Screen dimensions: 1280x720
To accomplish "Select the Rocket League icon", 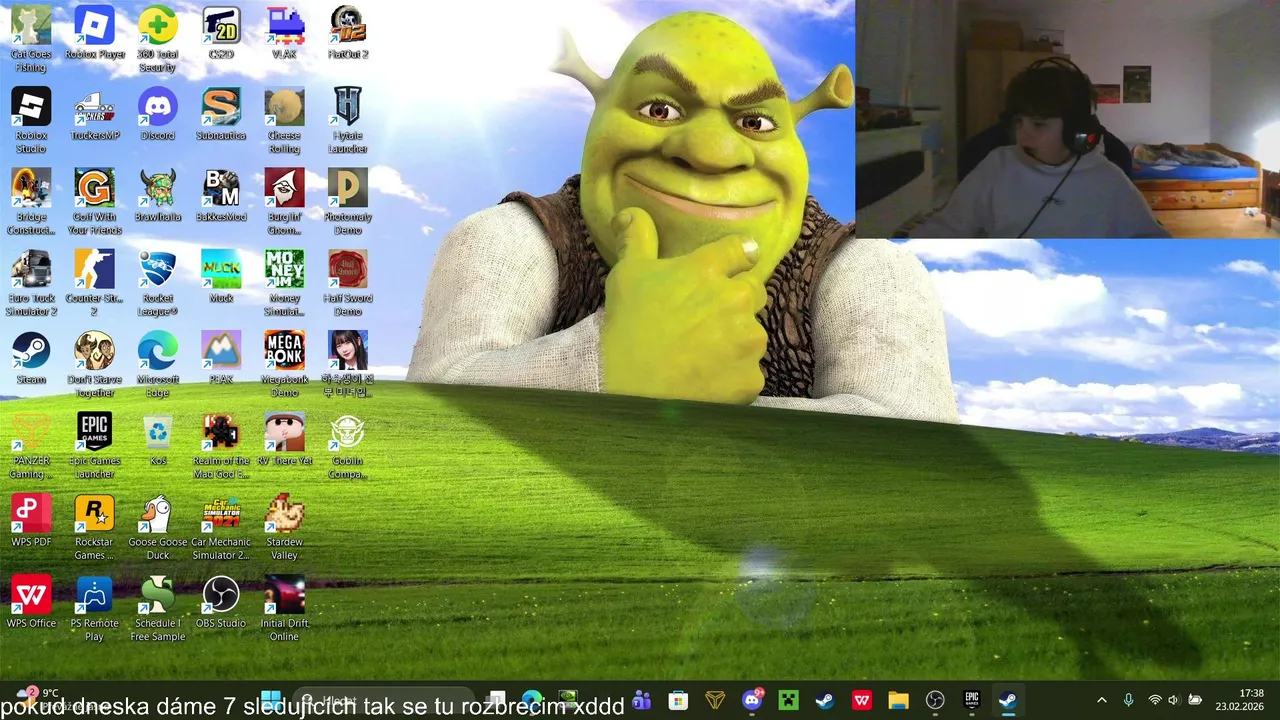I will pos(157,283).
